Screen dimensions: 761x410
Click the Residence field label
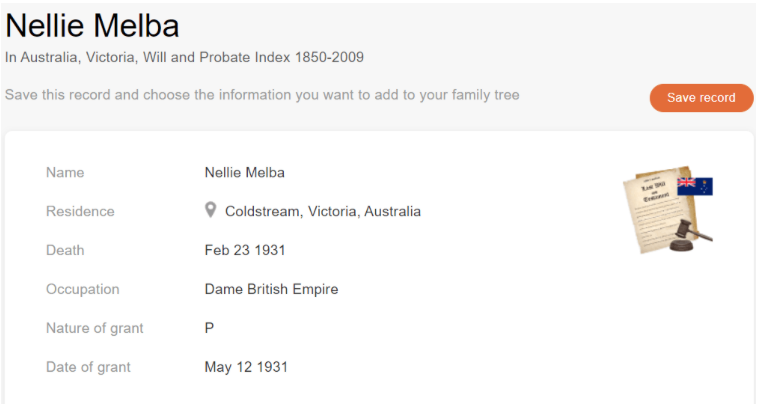(x=80, y=211)
